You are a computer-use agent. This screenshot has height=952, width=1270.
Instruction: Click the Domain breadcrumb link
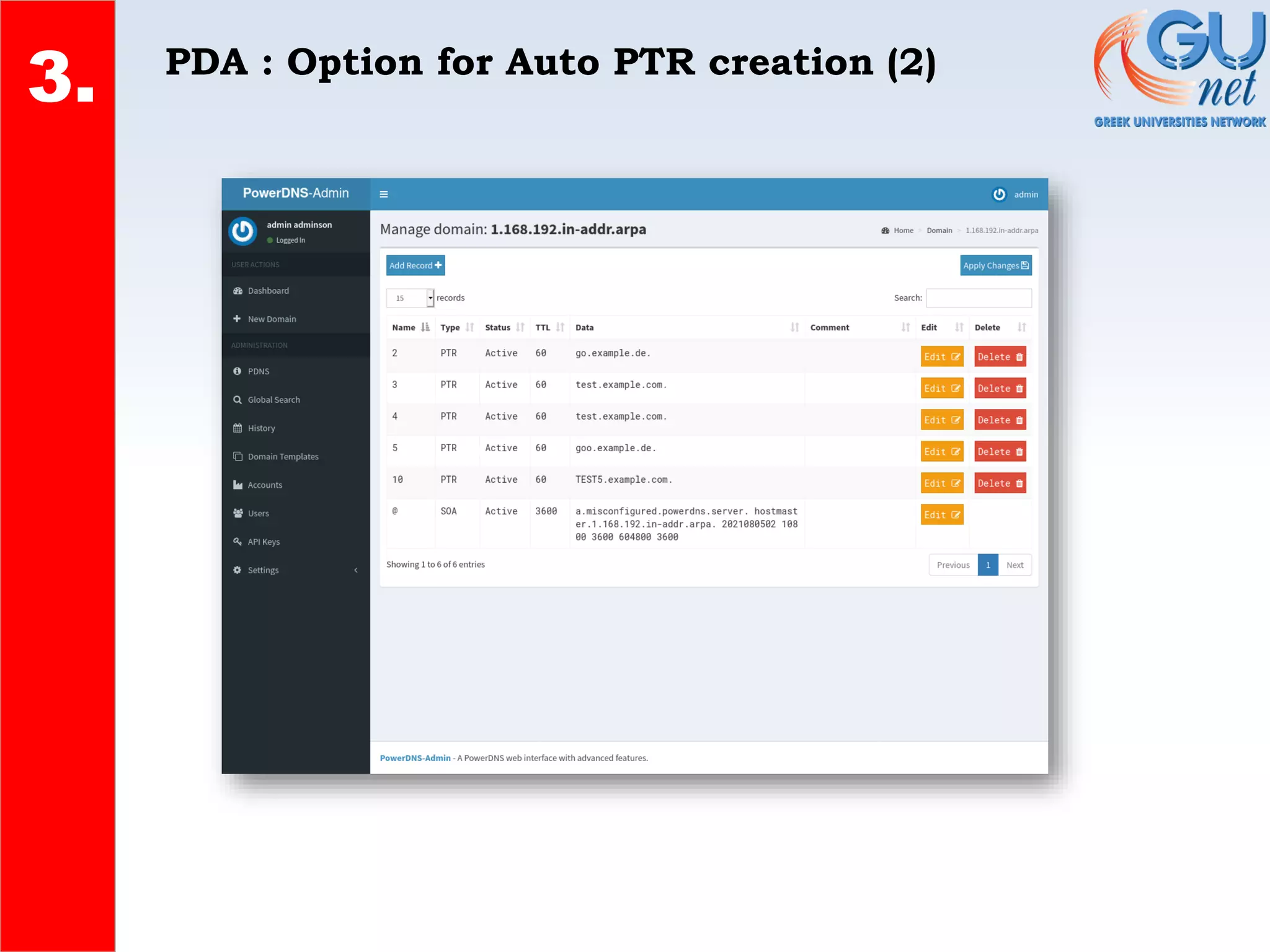click(x=939, y=231)
